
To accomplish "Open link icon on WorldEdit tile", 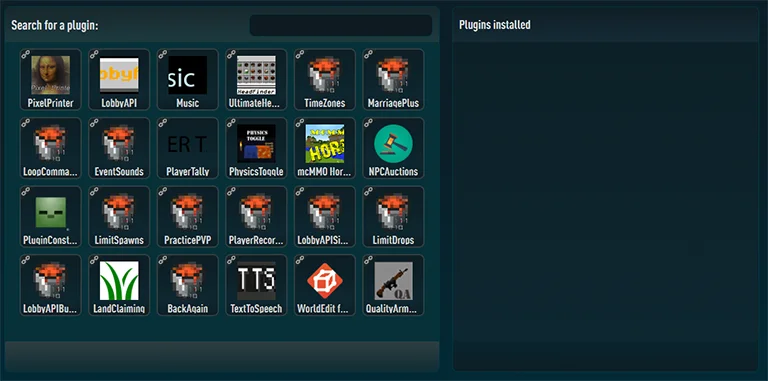I will [300, 260].
